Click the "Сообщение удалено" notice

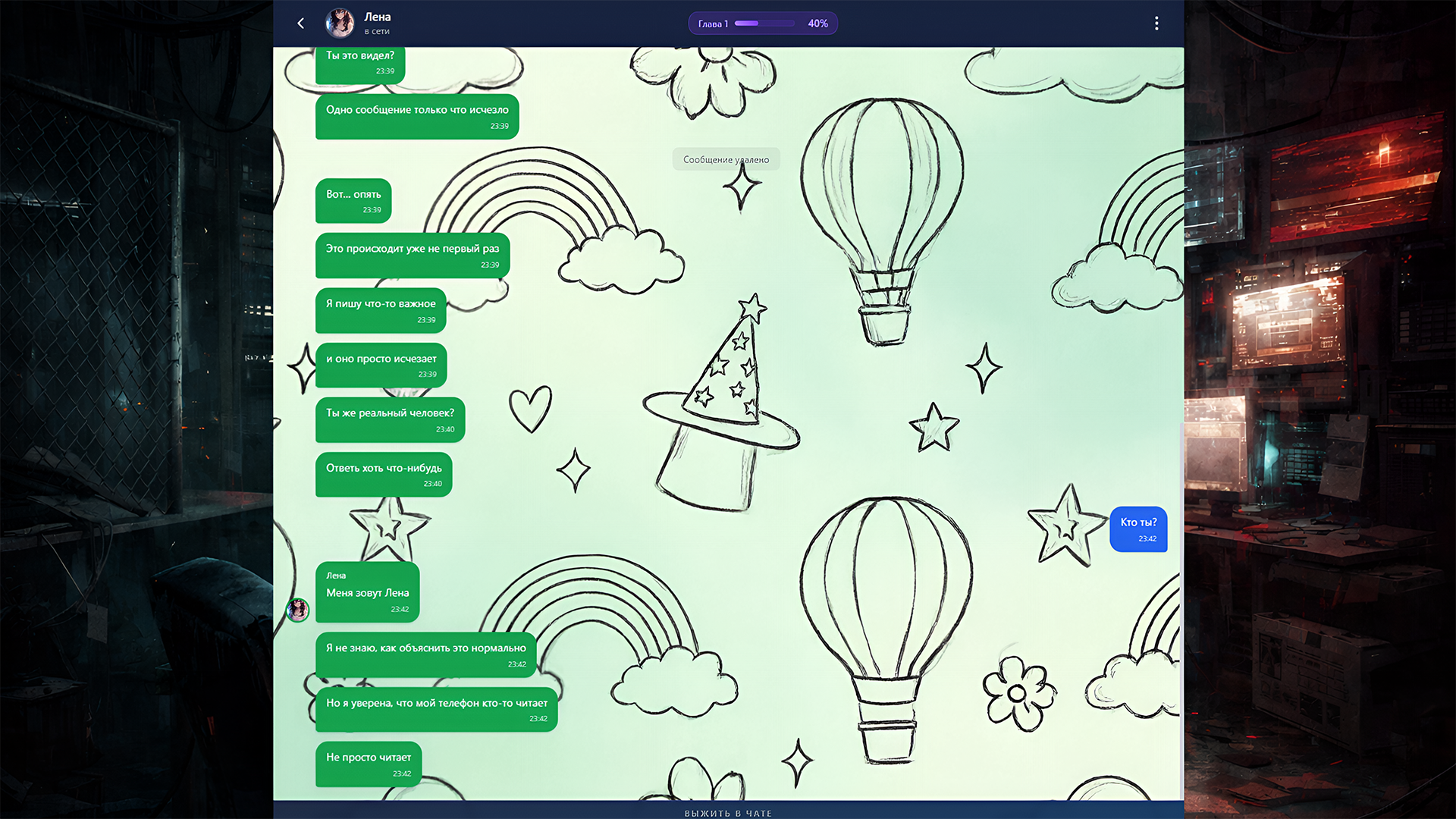(726, 159)
